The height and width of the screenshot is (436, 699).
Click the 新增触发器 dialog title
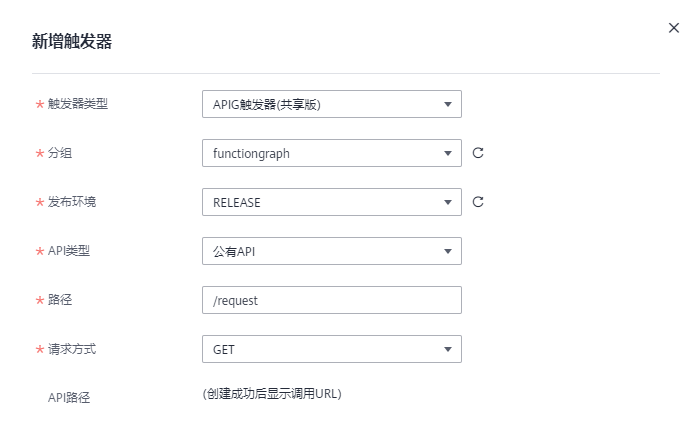click(72, 42)
